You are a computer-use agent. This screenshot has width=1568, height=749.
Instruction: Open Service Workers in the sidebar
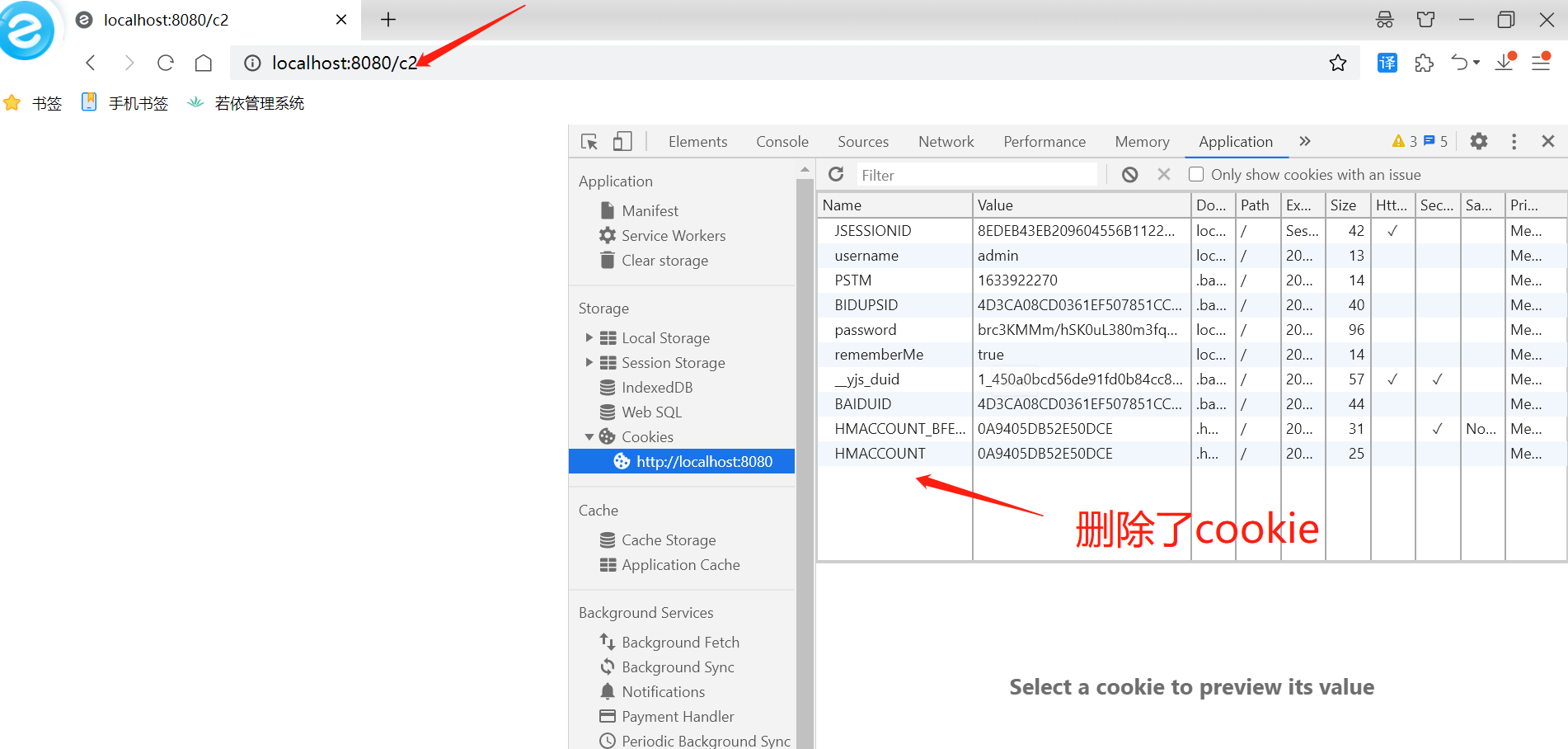(x=674, y=236)
